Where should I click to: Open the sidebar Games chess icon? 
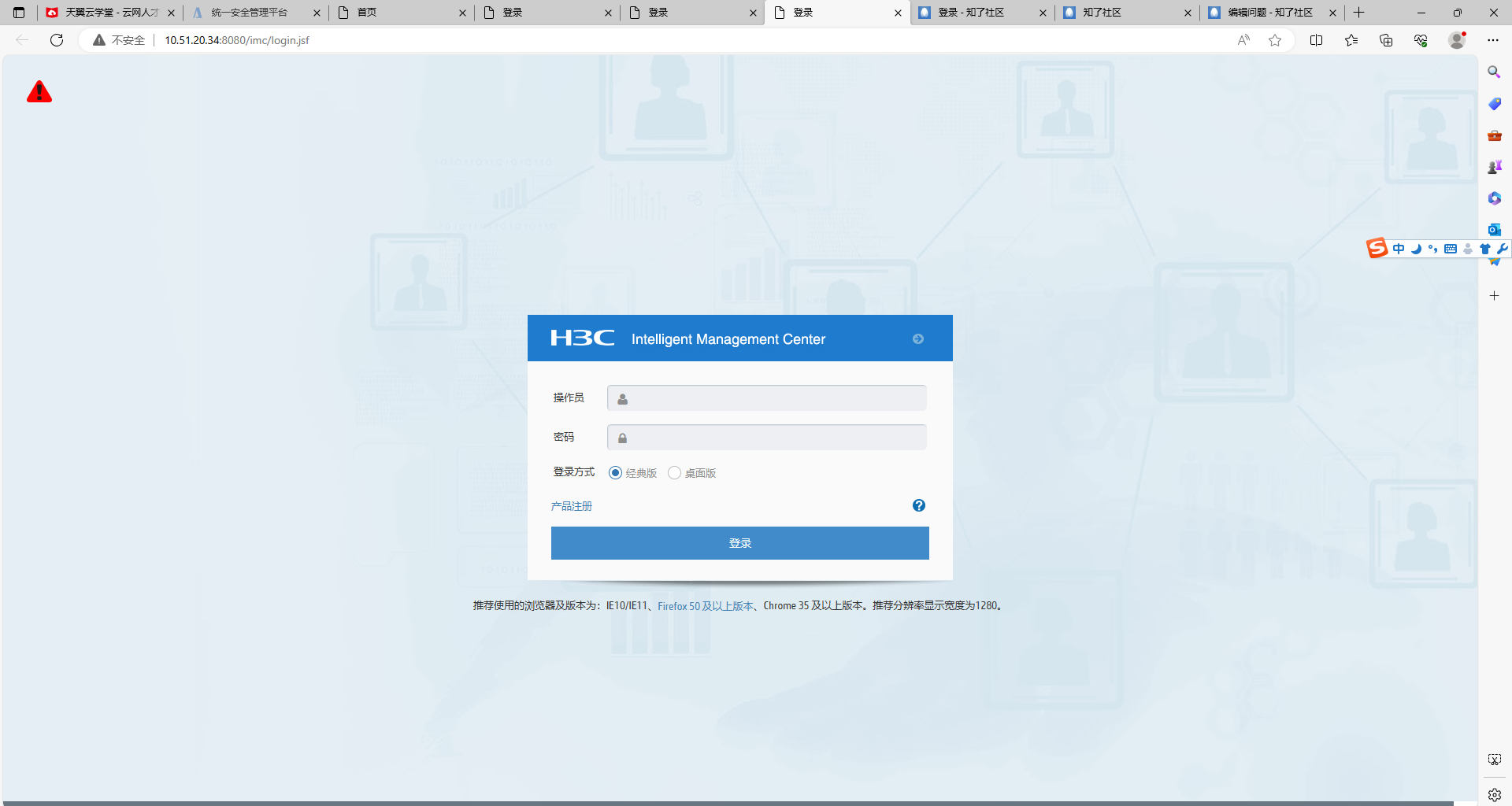[x=1494, y=167]
